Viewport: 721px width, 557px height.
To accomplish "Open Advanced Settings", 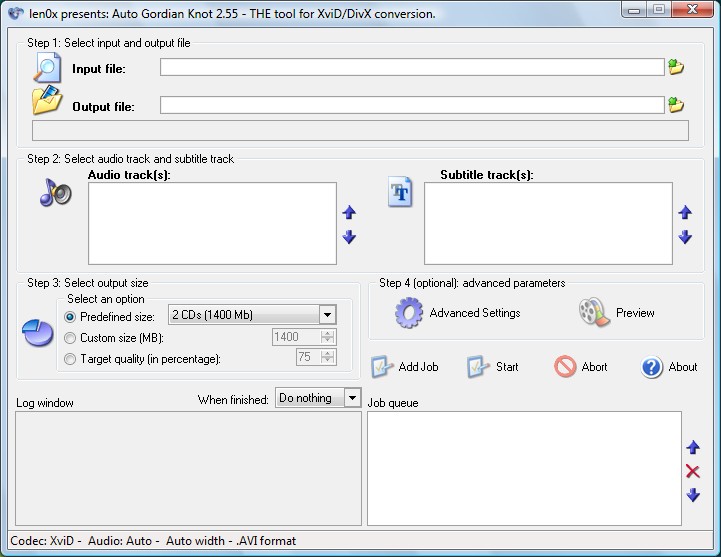I will 475,313.
